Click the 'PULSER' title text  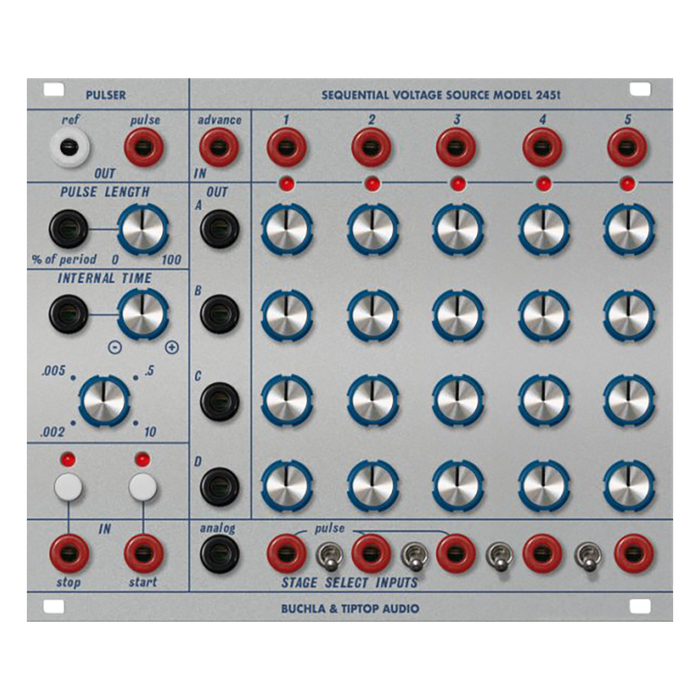point(106,95)
